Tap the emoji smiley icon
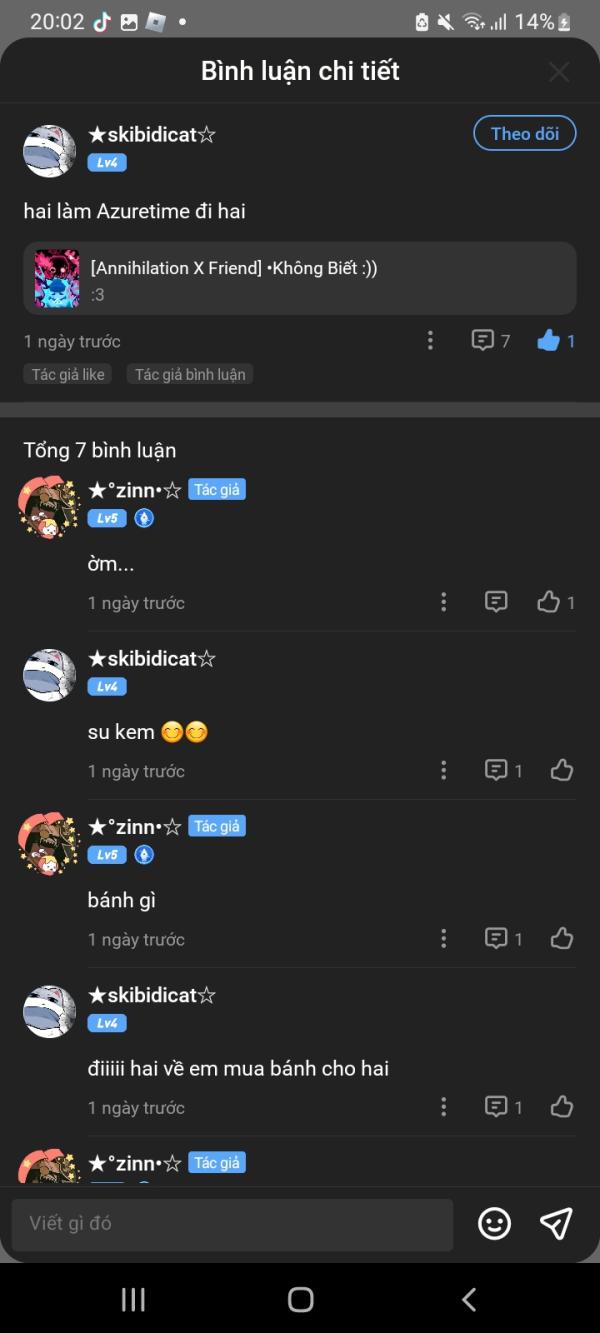 (494, 1223)
